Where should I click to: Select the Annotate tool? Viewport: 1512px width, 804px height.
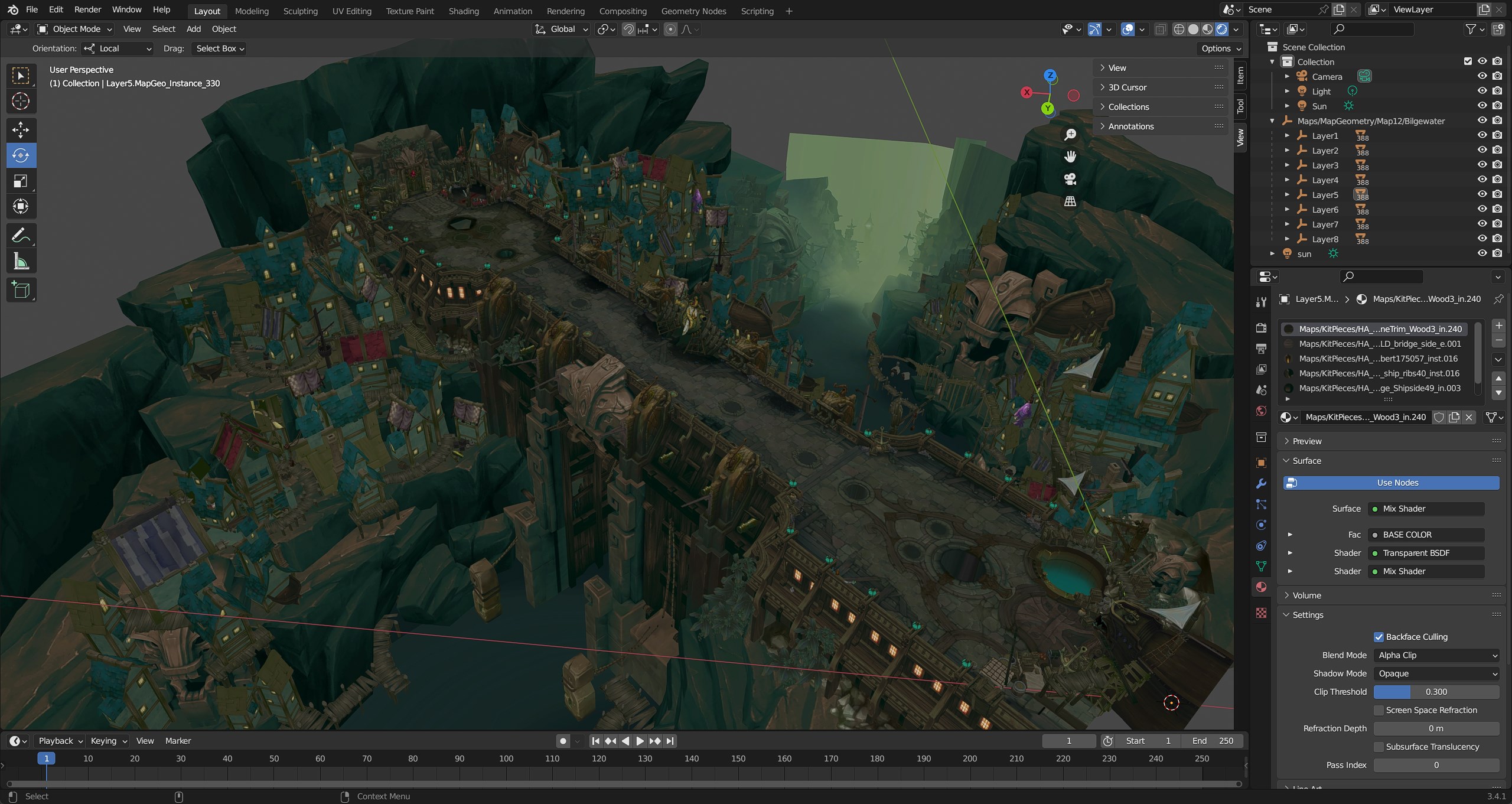pos(21,236)
